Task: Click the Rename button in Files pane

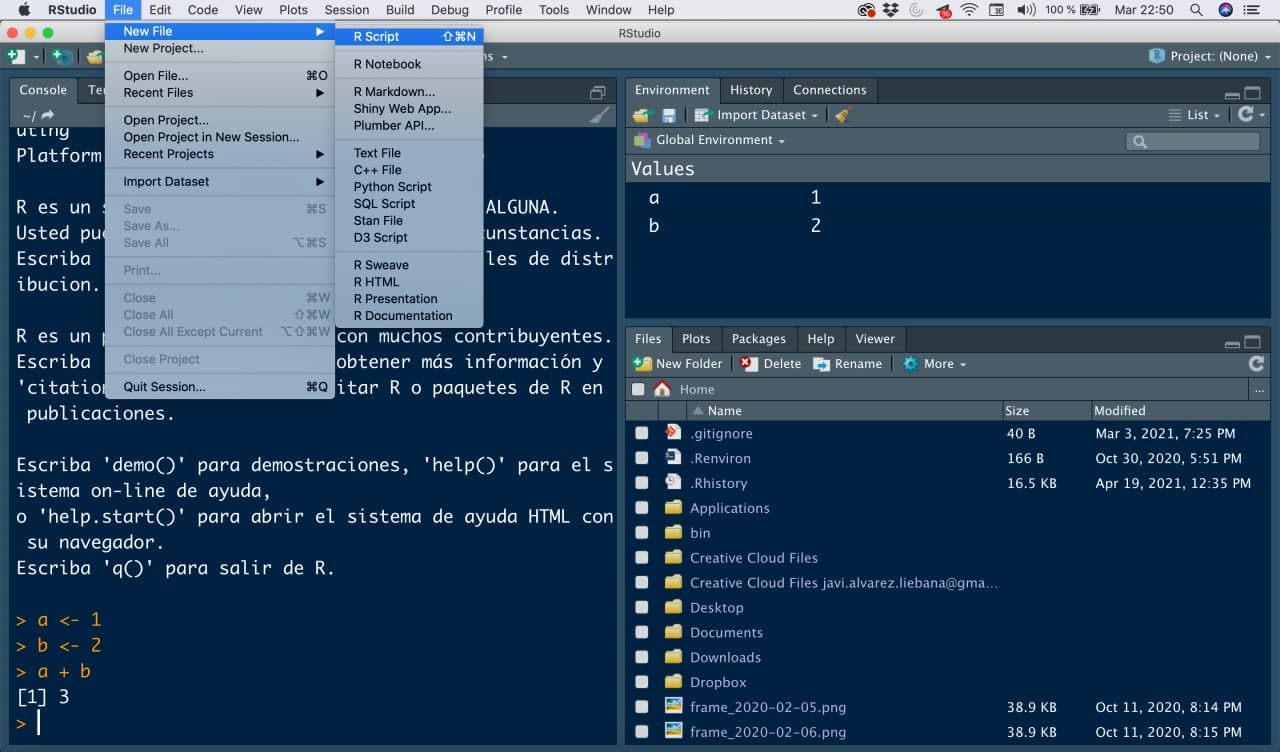Action: coord(848,364)
